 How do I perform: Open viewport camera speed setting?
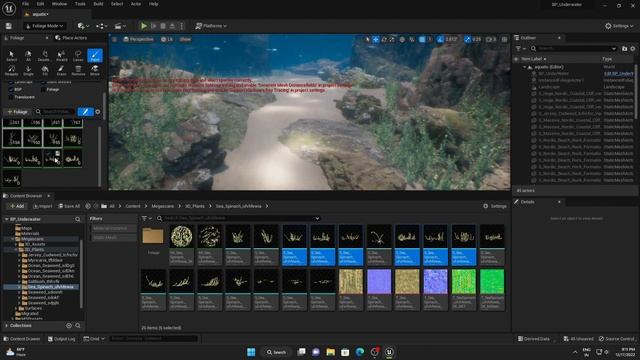coord(491,39)
